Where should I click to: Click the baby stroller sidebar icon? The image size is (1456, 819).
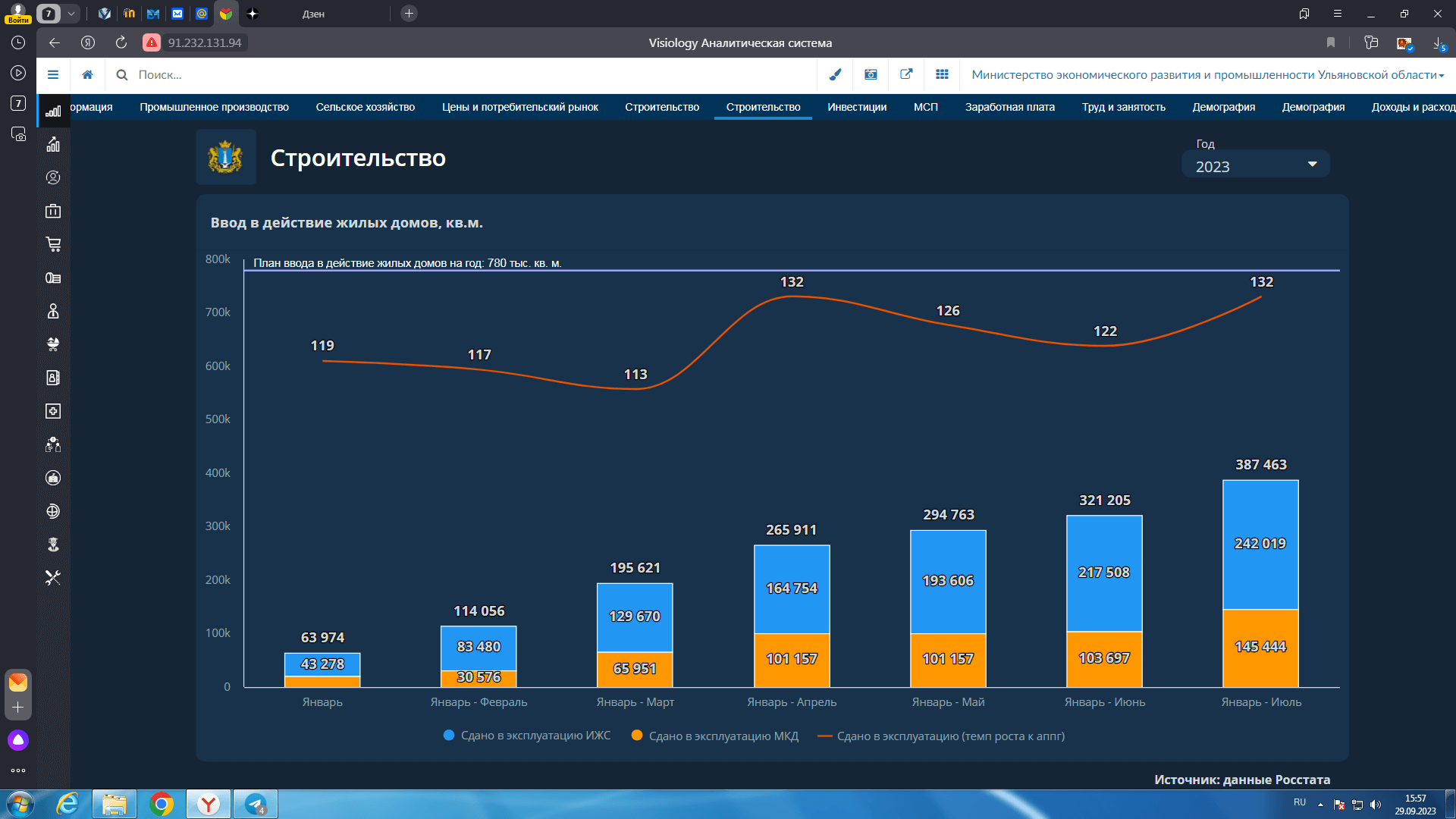(x=53, y=344)
